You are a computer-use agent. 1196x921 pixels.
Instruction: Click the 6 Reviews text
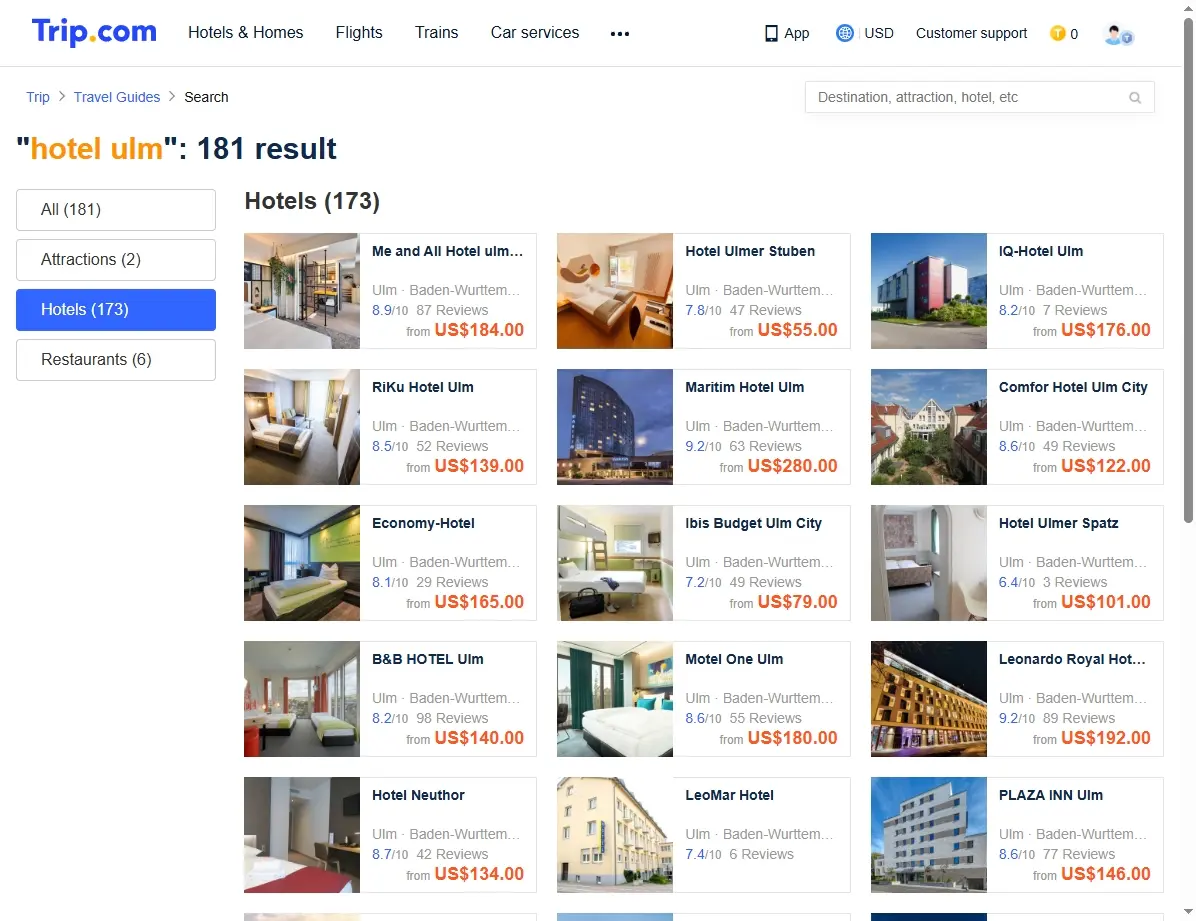(x=761, y=854)
